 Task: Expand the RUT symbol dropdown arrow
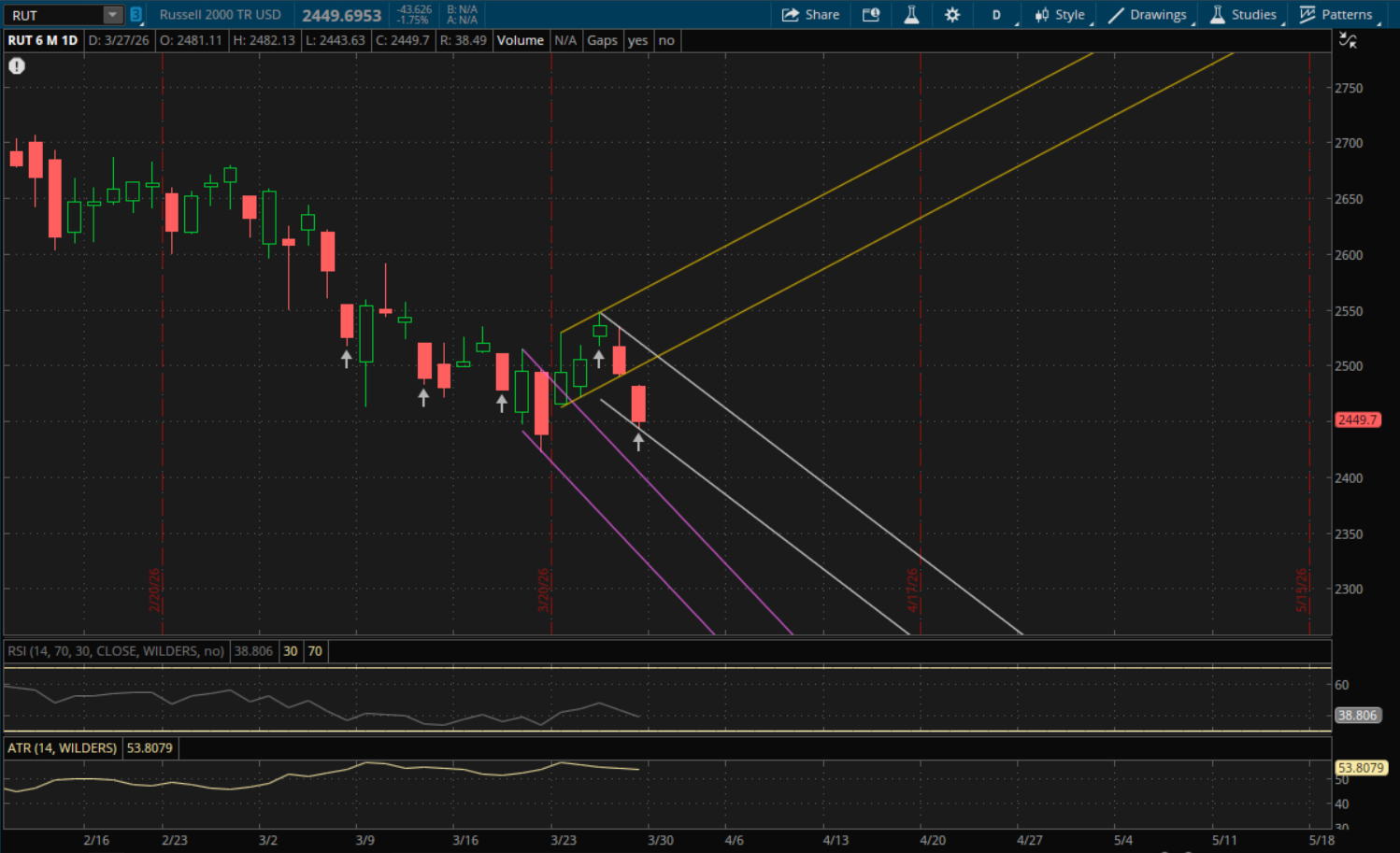coord(112,15)
